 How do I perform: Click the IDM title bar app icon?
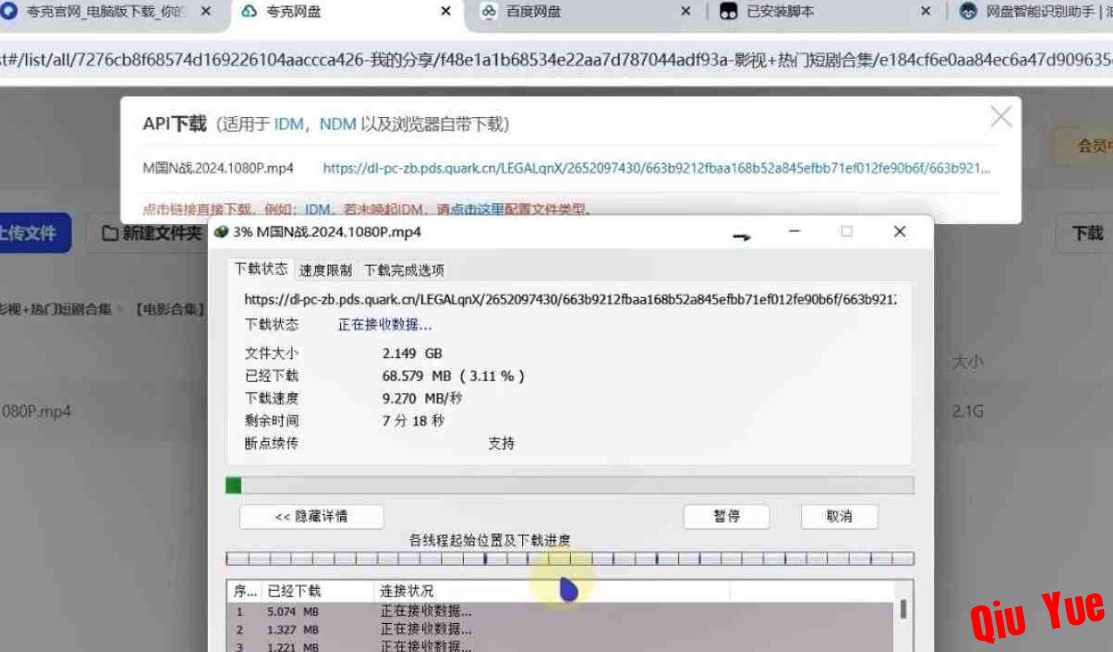coord(221,232)
